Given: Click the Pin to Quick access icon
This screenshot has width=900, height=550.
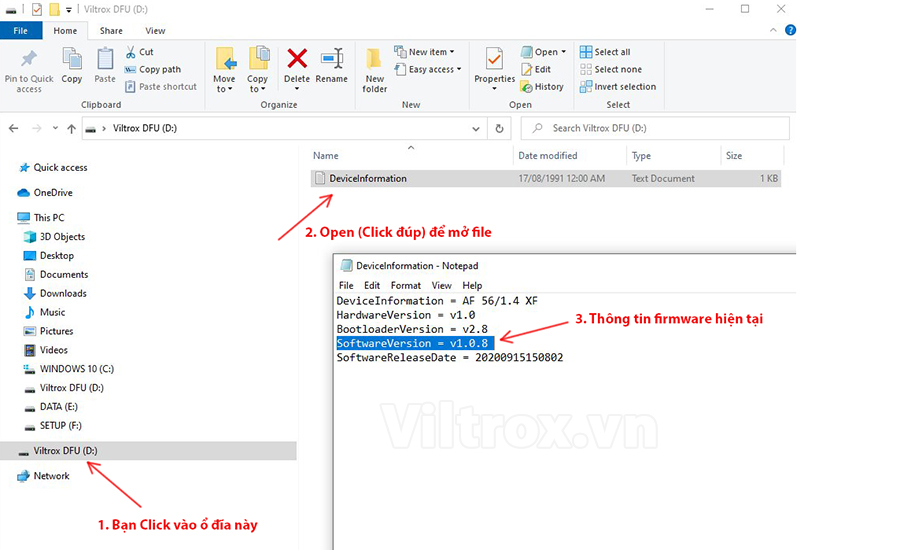Looking at the screenshot, I should click(x=29, y=59).
